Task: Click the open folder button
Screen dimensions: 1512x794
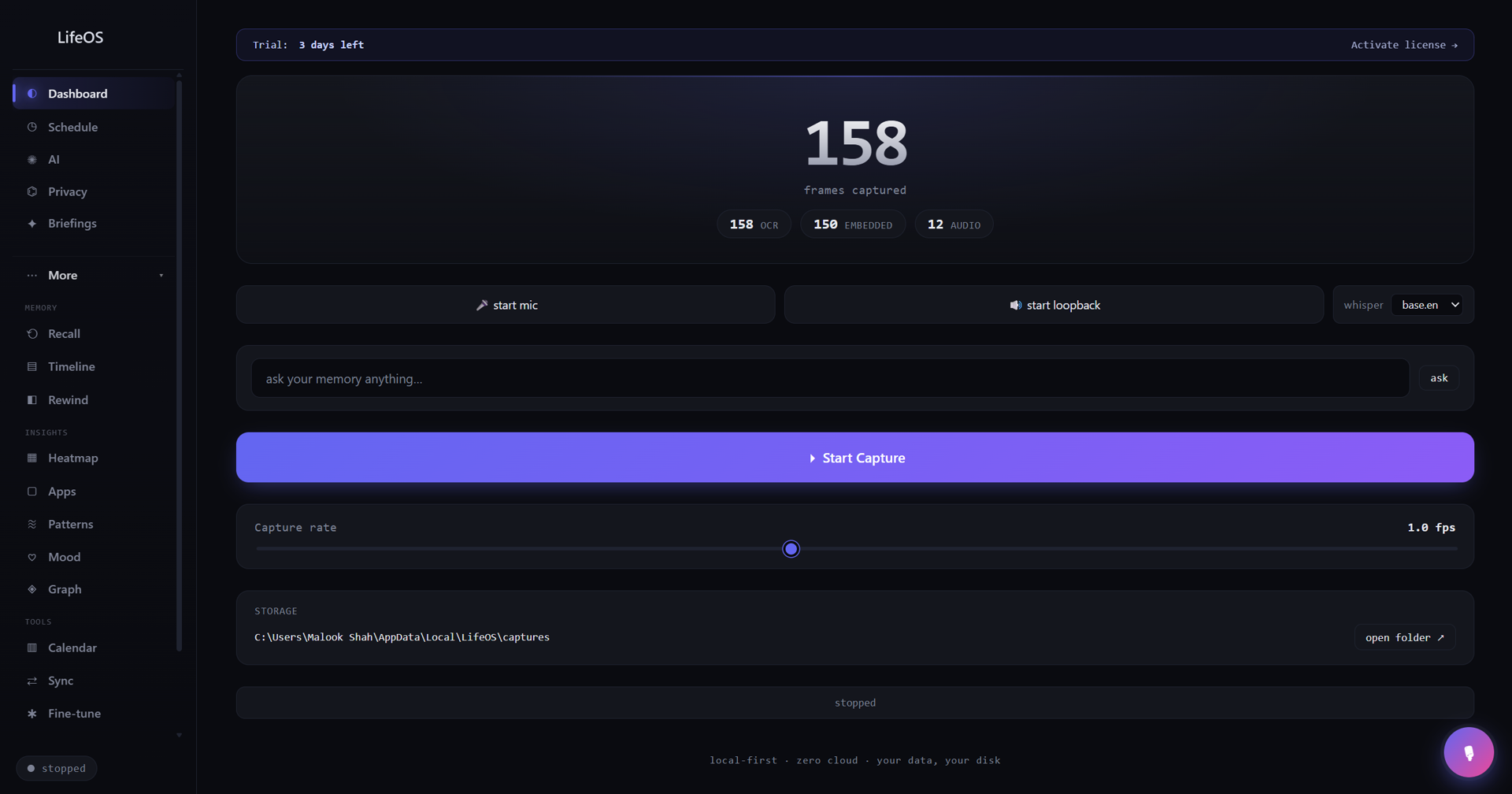Action: point(1405,637)
